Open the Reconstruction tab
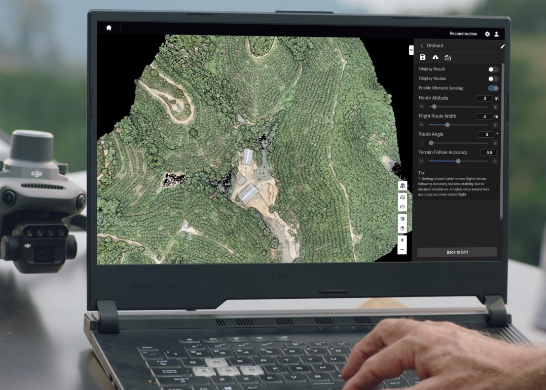The height and width of the screenshot is (390, 546). [x=463, y=34]
